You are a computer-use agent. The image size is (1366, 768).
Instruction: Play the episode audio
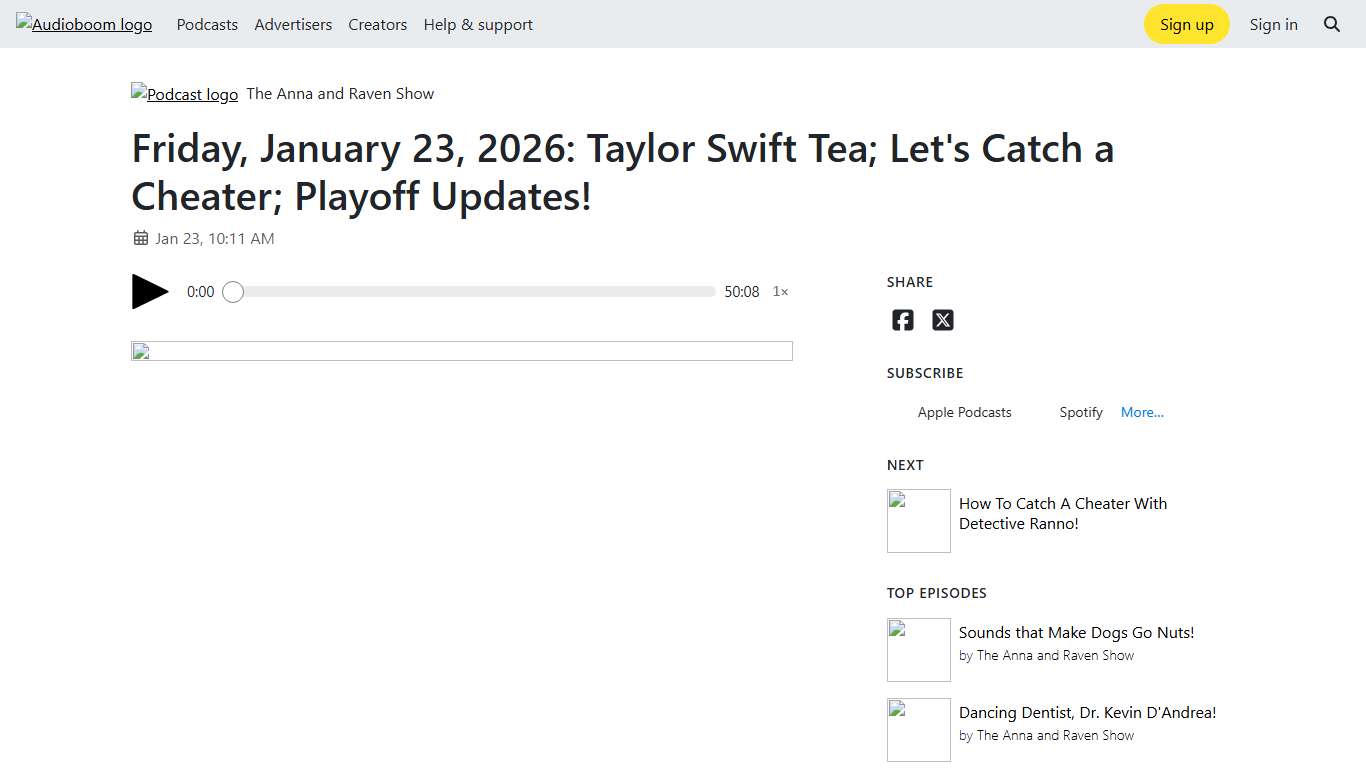click(x=148, y=291)
